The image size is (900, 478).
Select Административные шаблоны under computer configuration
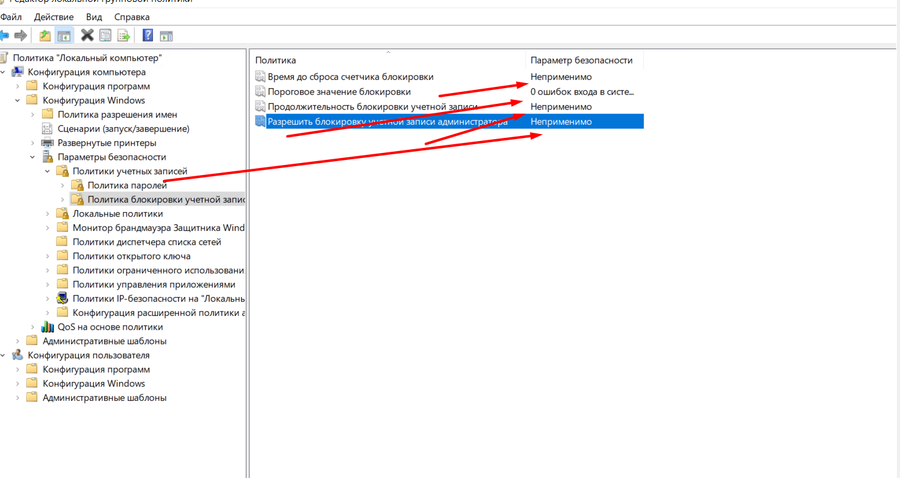104,341
